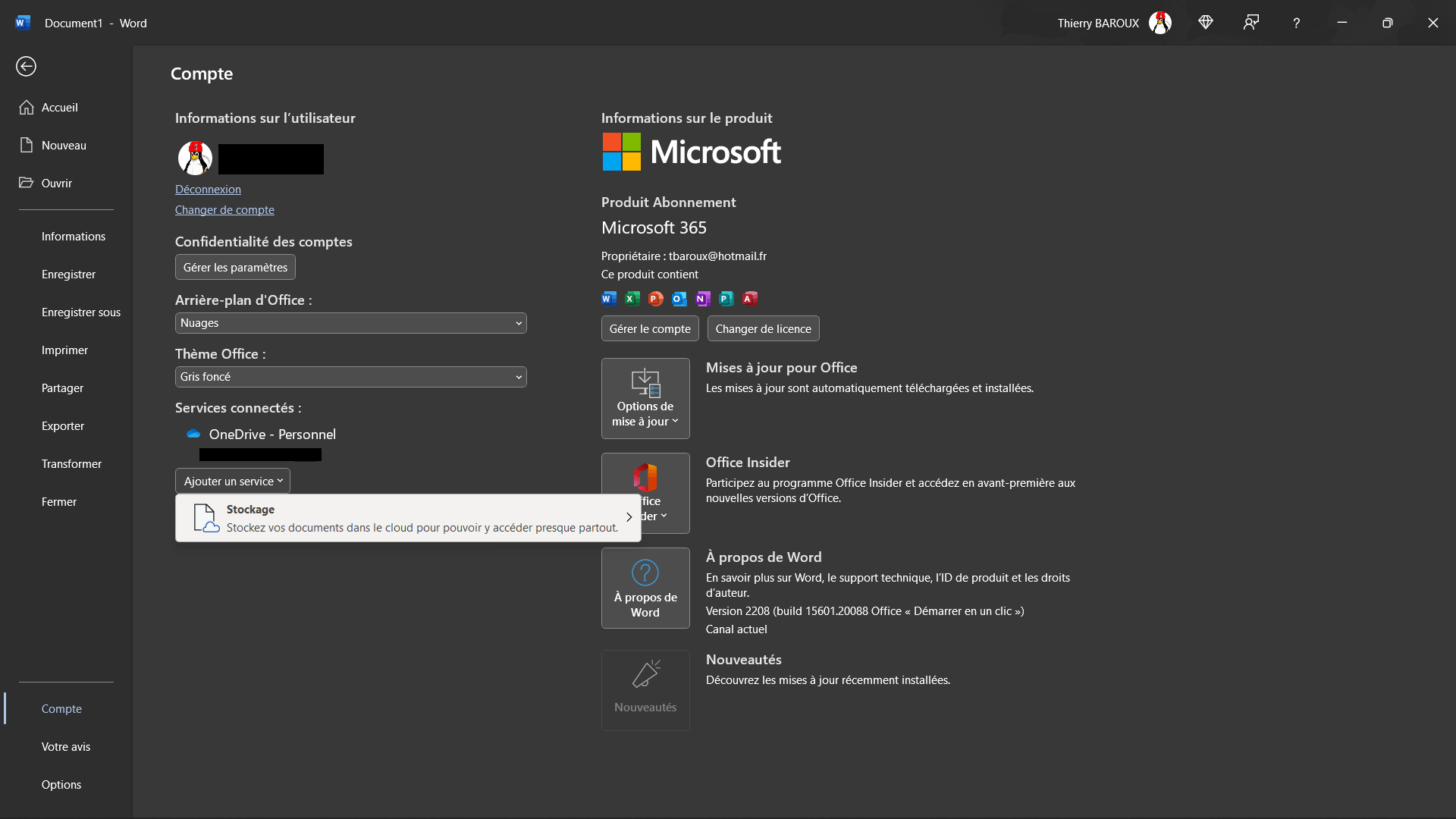
Task: Click the Excel icon in product apps
Action: click(x=632, y=299)
